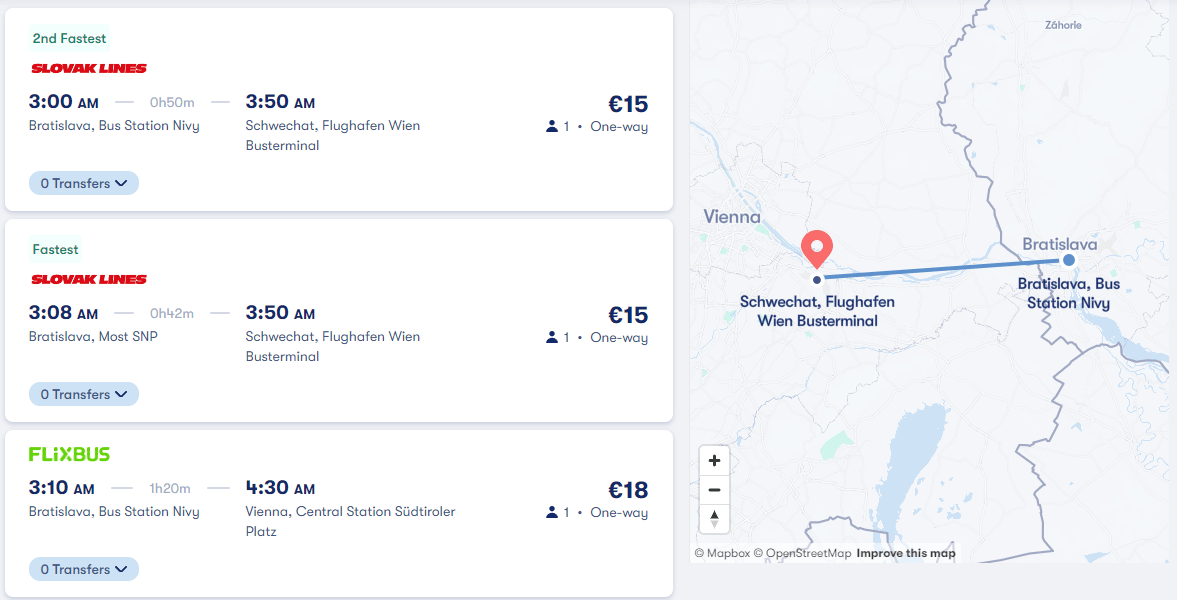Expand 0 Transfers on 3:00 AM trip
This screenshot has height=600, width=1177.
(83, 183)
